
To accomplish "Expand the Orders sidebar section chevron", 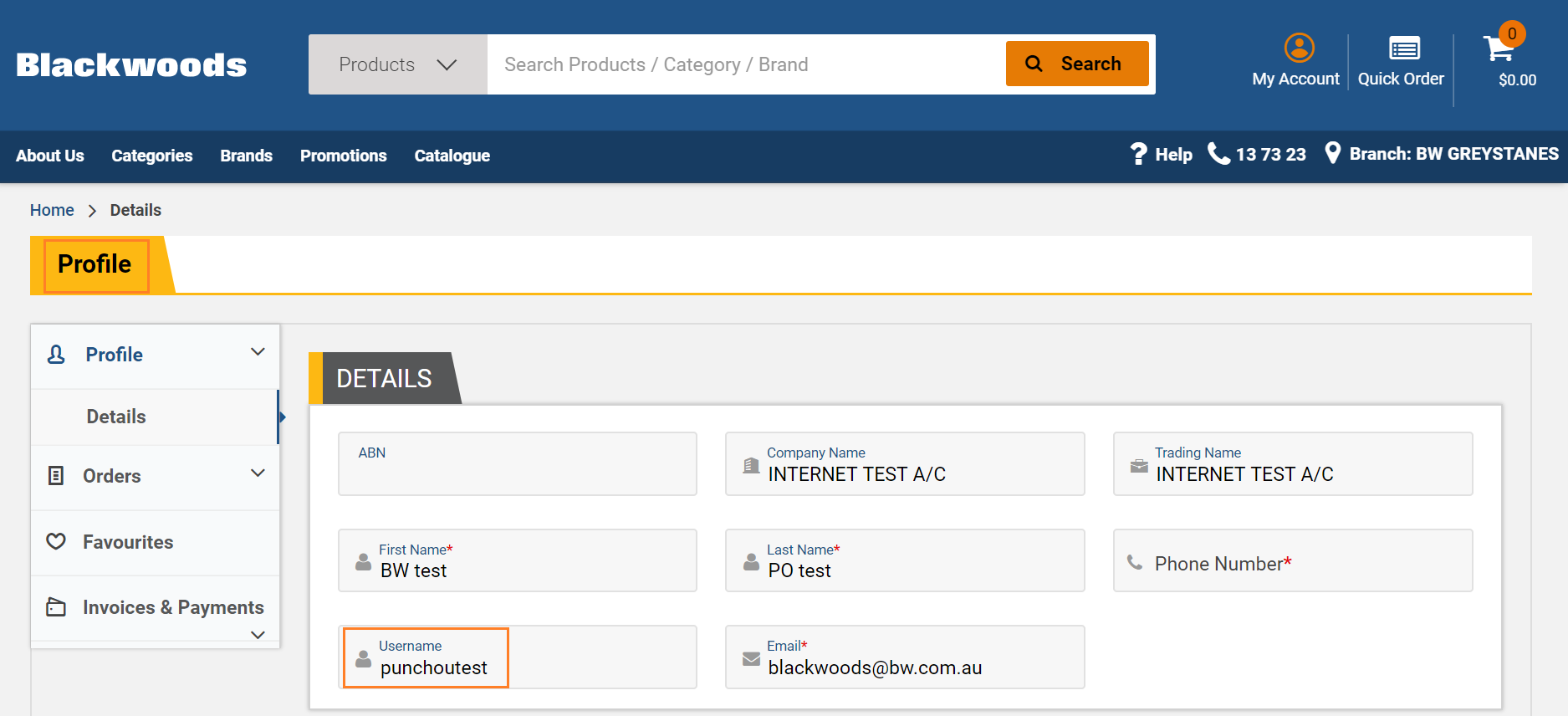I will [x=258, y=473].
